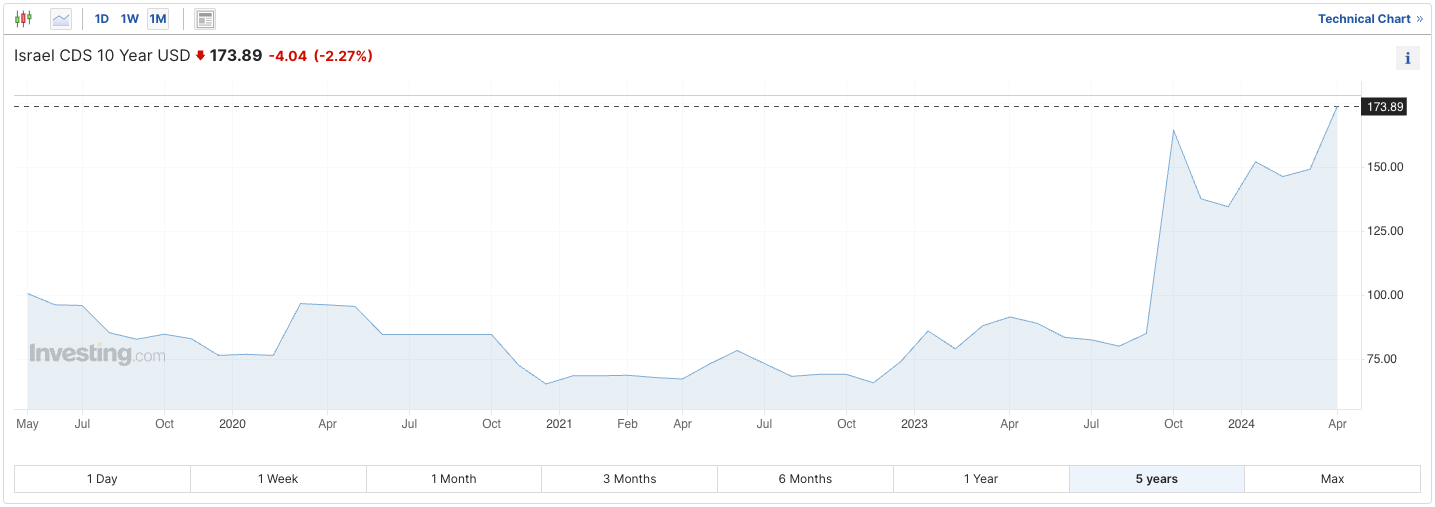Click the October 2023 spike peak on chart
The image size is (1435, 507).
[x=1173, y=130]
